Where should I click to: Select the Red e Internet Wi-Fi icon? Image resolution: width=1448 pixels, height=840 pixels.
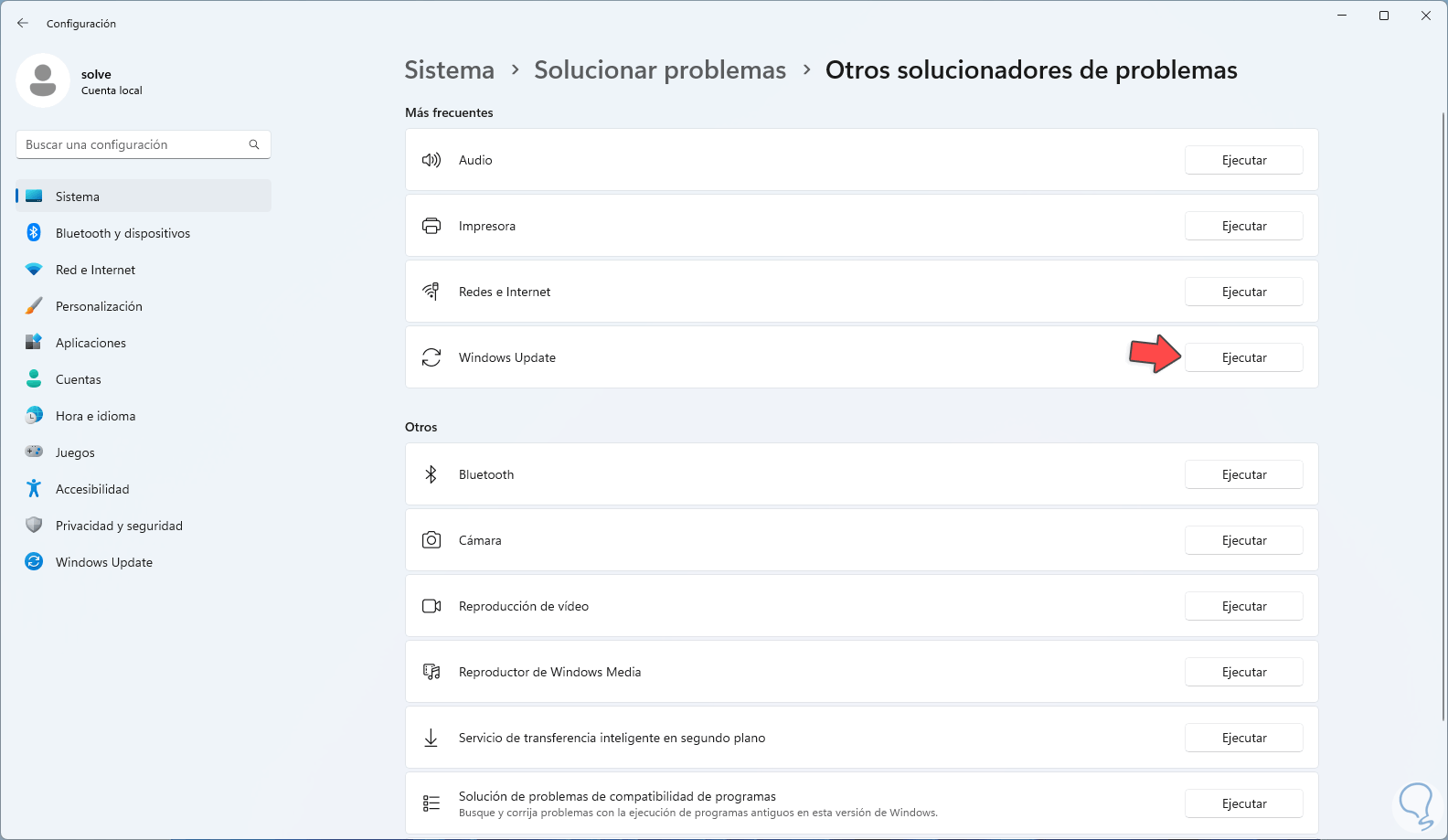click(x=34, y=270)
